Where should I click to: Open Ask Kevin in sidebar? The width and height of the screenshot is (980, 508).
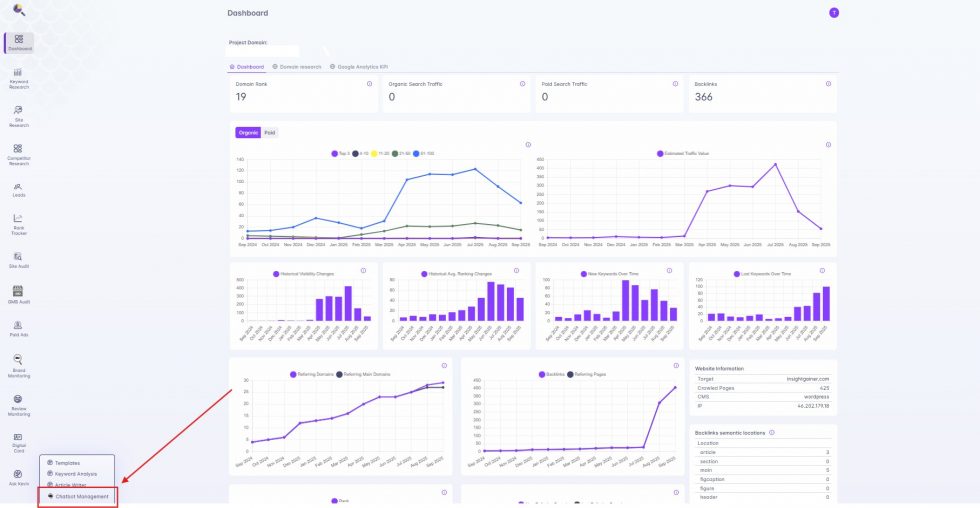(19, 478)
